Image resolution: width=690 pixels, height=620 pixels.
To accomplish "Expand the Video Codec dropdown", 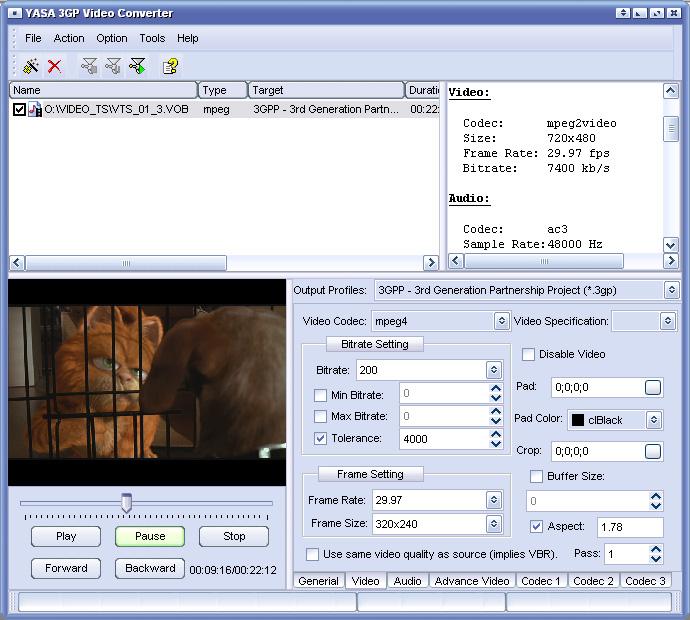I will 501,321.
